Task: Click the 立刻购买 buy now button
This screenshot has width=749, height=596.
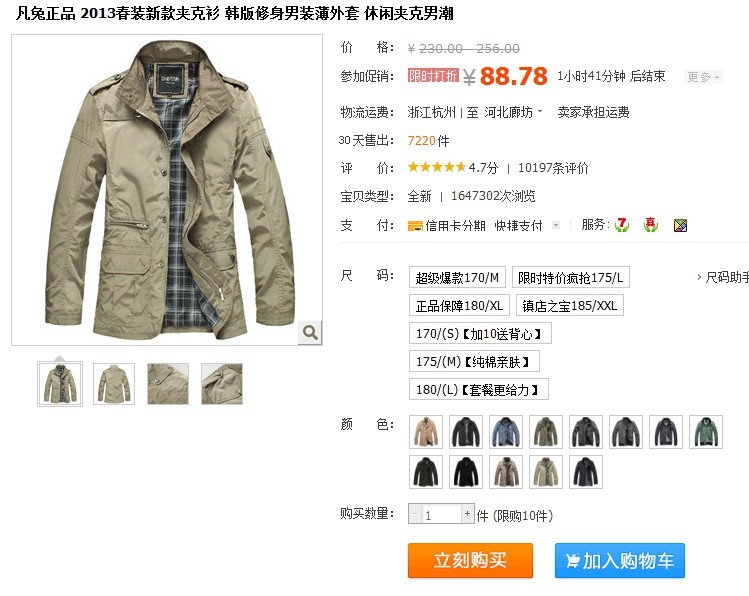Action: tap(470, 560)
